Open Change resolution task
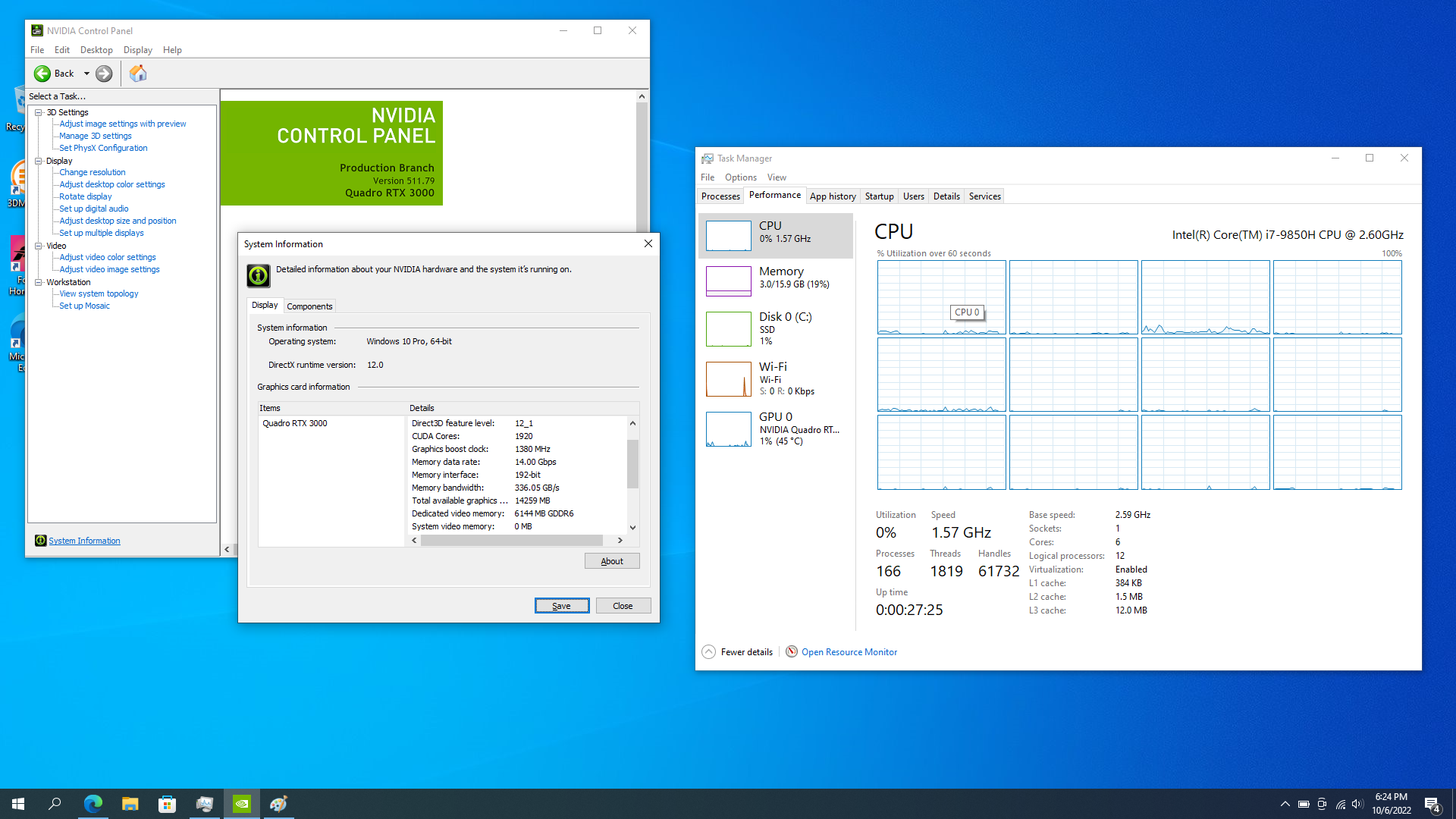The image size is (1456, 819). coord(93,173)
